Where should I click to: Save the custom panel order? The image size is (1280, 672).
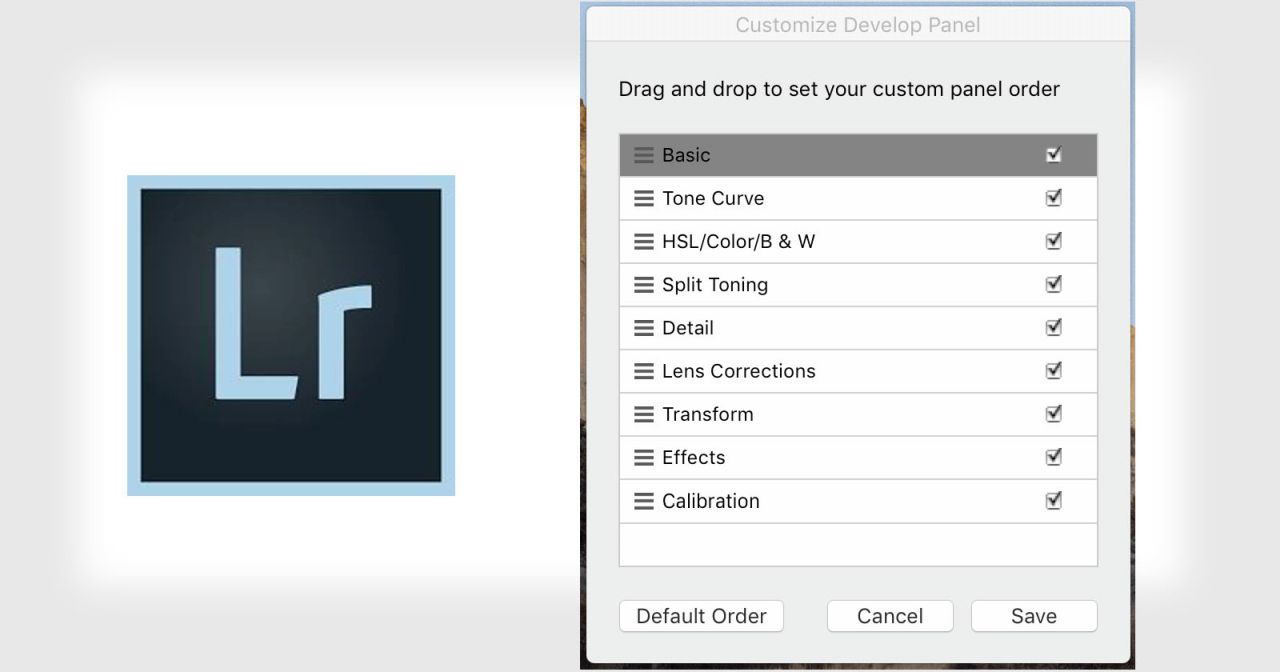(1033, 616)
